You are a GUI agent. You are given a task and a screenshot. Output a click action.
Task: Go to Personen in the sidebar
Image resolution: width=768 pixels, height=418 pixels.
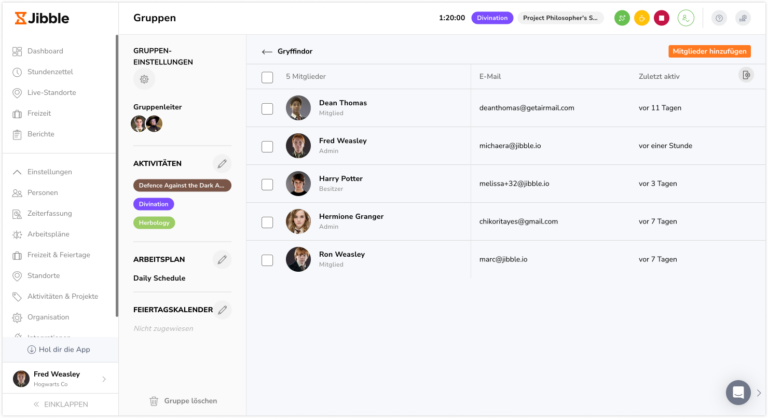point(43,193)
